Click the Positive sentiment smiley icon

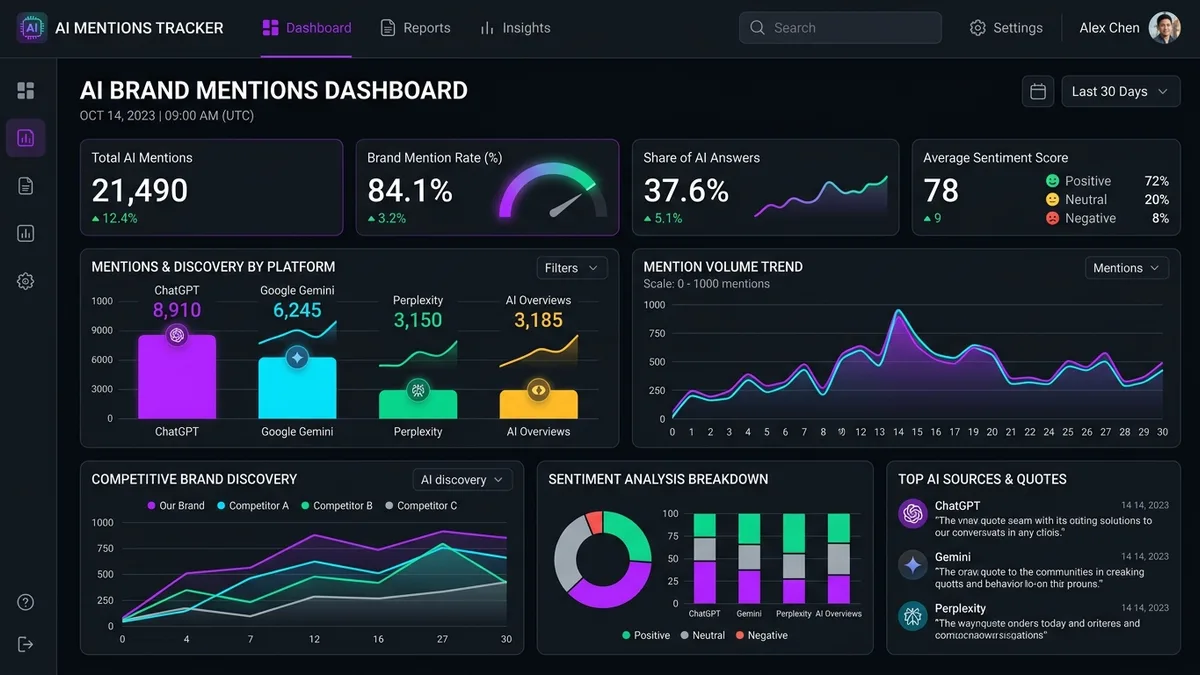(x=1052, y=181)
